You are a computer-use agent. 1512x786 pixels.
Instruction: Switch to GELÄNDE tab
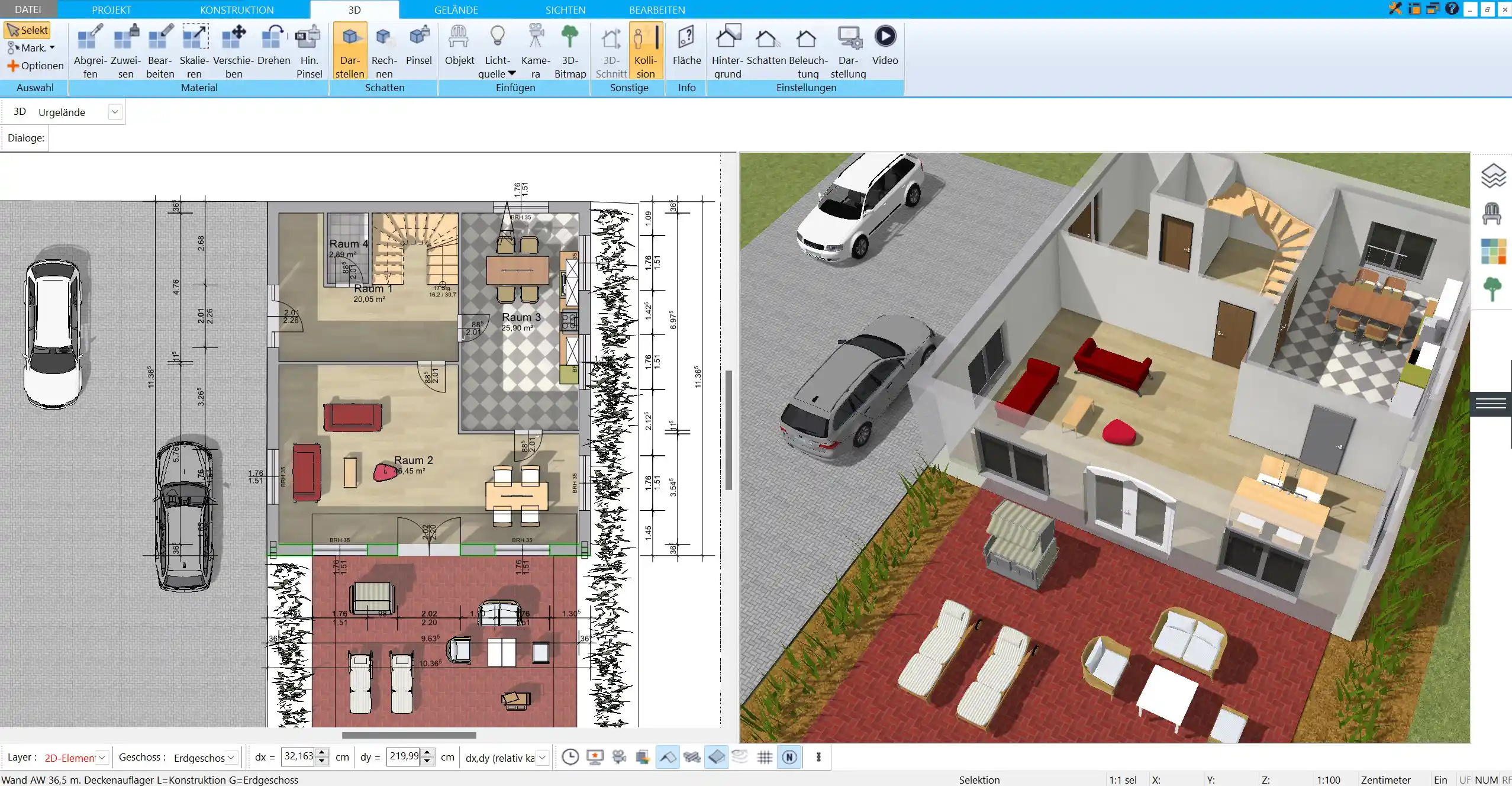click(x=456, y=9)
